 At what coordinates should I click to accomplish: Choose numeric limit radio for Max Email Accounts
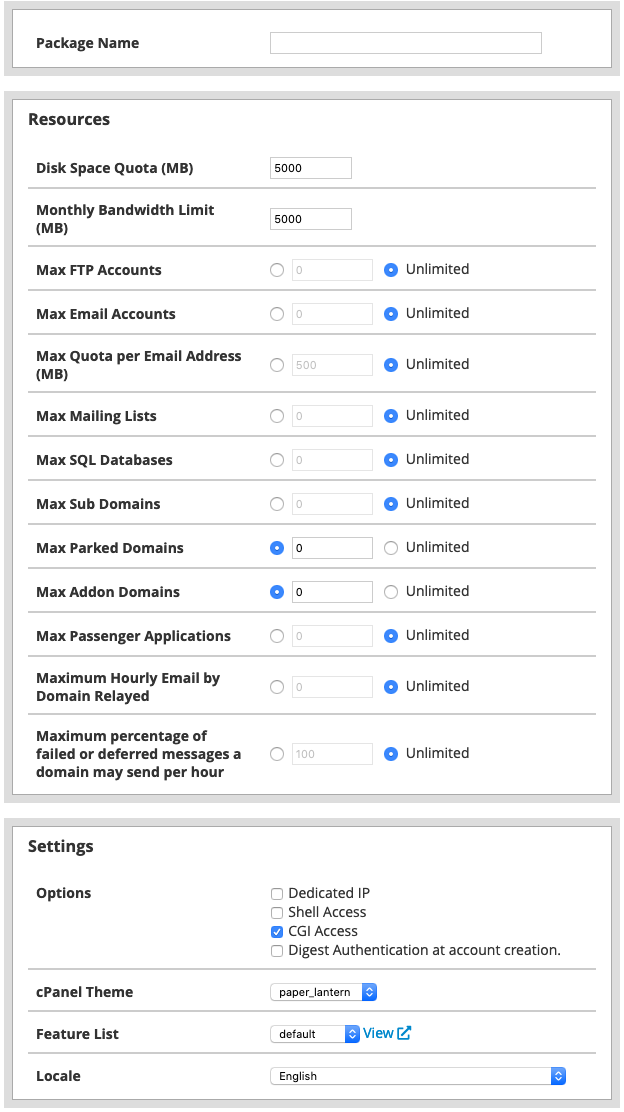pyautogui.click(x=277, y=314)
